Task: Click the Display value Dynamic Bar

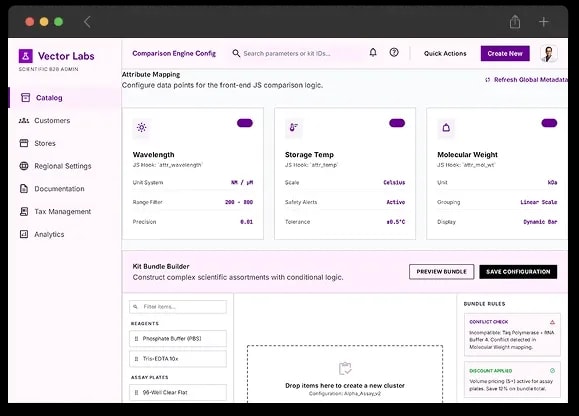Action: pos(540,222)
